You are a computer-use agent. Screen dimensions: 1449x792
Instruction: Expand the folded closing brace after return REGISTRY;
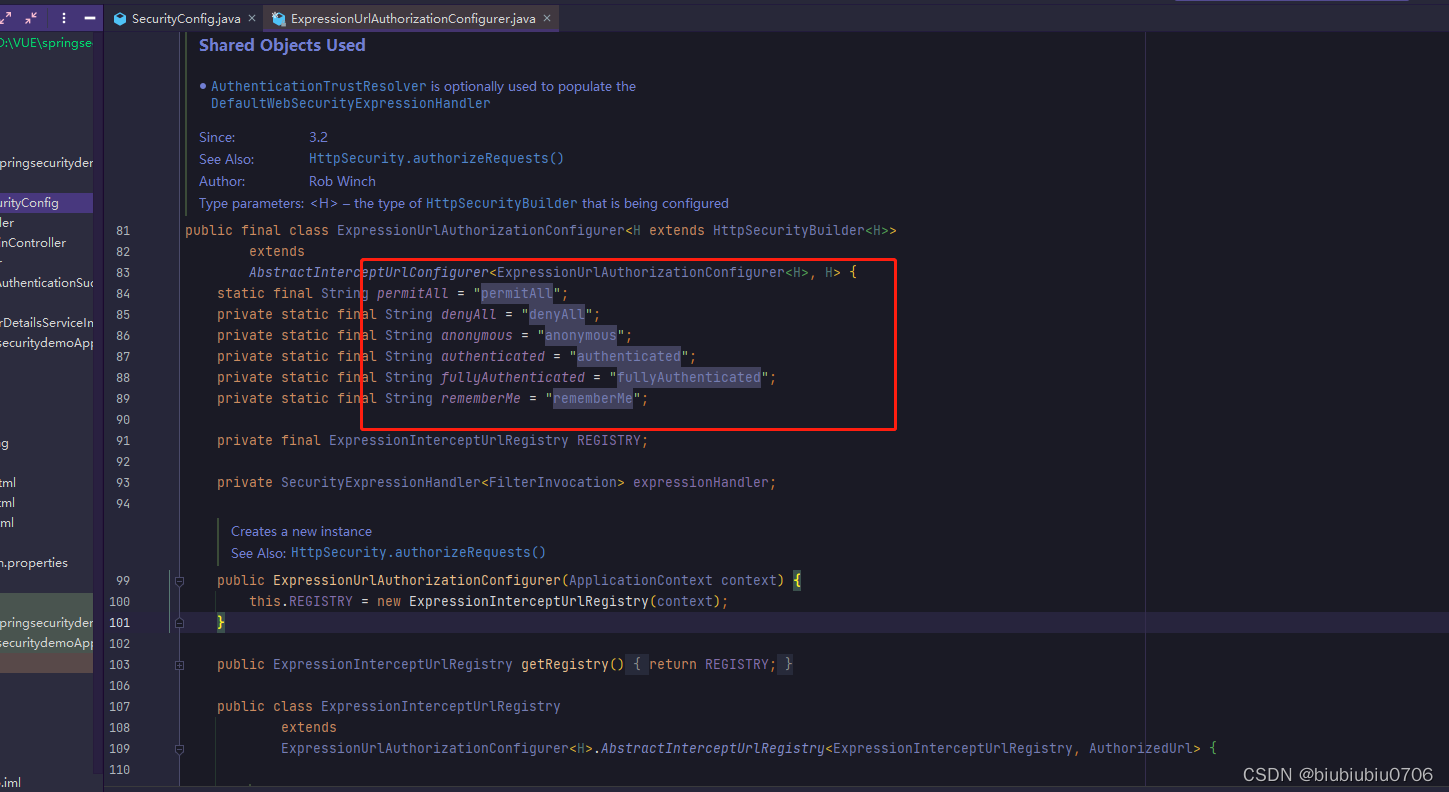pos(788,664)
